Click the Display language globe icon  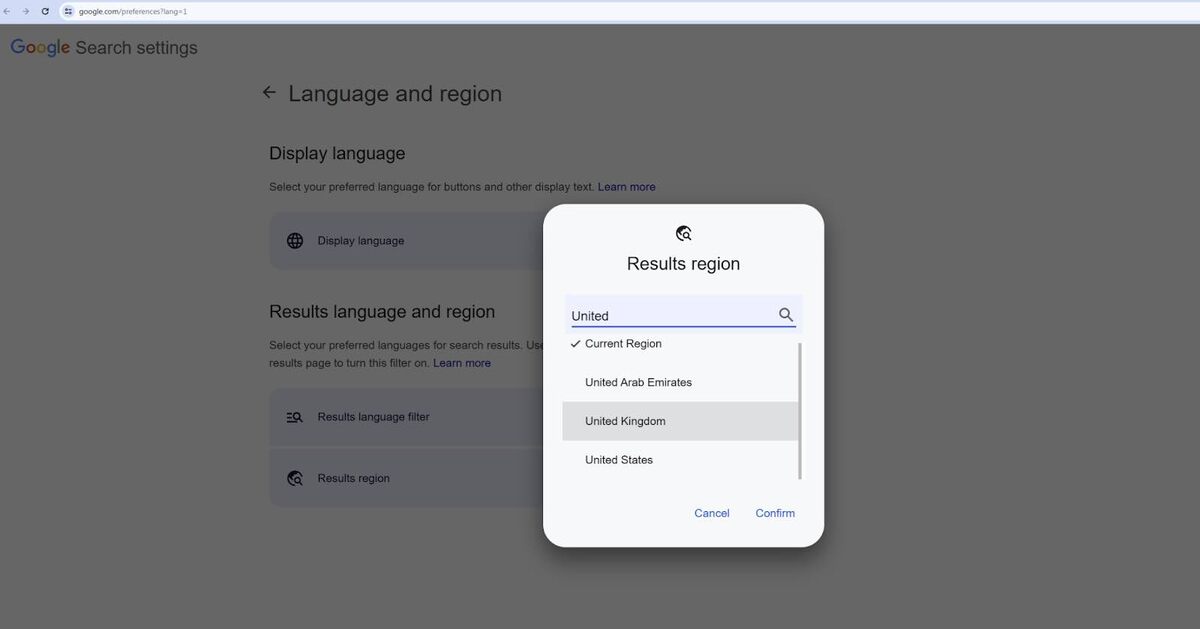295,241
